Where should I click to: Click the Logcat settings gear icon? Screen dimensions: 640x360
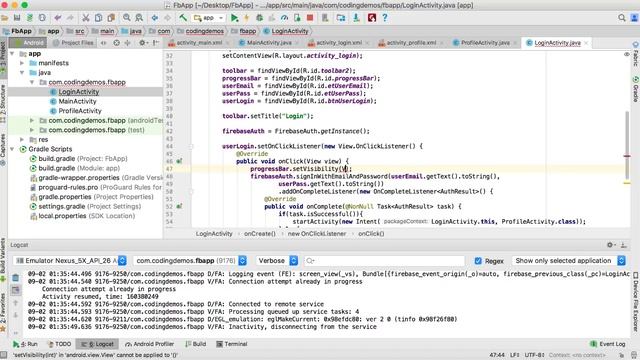pyautogui.click(x=610, y=245)
